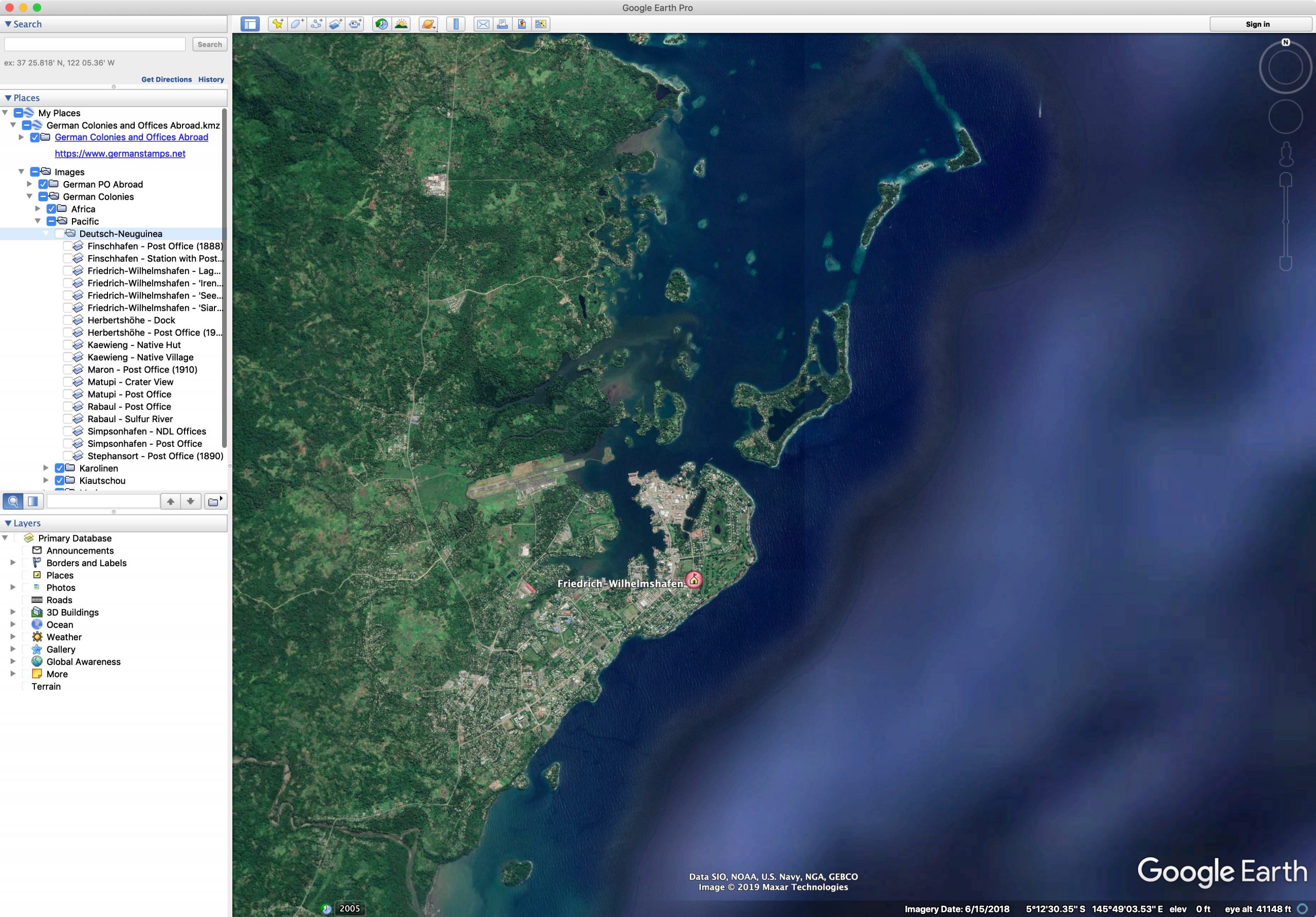Click the Add Placemark pushpin icon
The width and height of the screenshot is (1316, 917).
(x=278, y=24)
